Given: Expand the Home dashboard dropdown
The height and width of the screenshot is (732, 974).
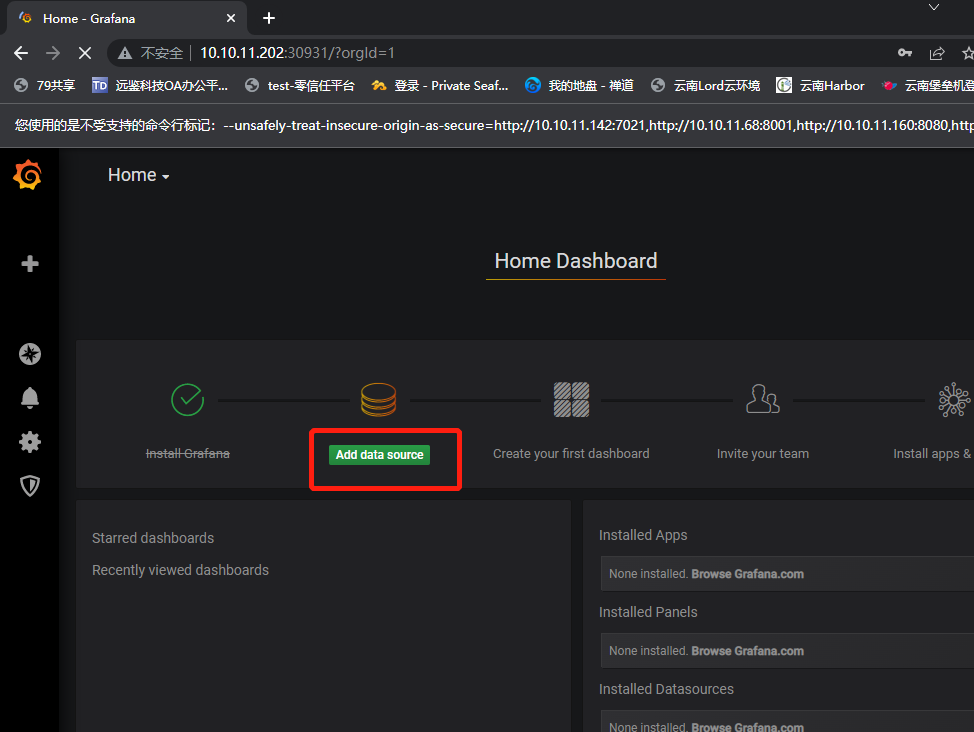Looking at the screenshot, I should coord(139,175).
